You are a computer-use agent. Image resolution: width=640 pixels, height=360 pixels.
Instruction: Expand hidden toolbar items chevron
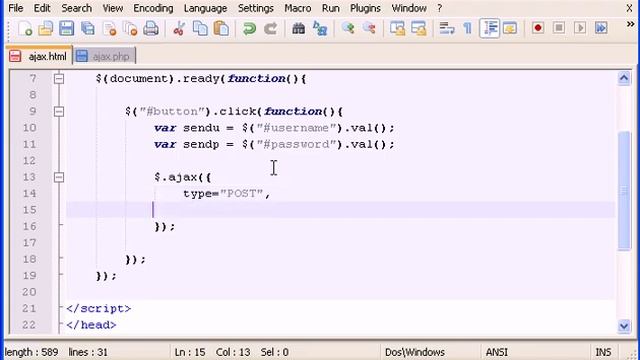630,25
